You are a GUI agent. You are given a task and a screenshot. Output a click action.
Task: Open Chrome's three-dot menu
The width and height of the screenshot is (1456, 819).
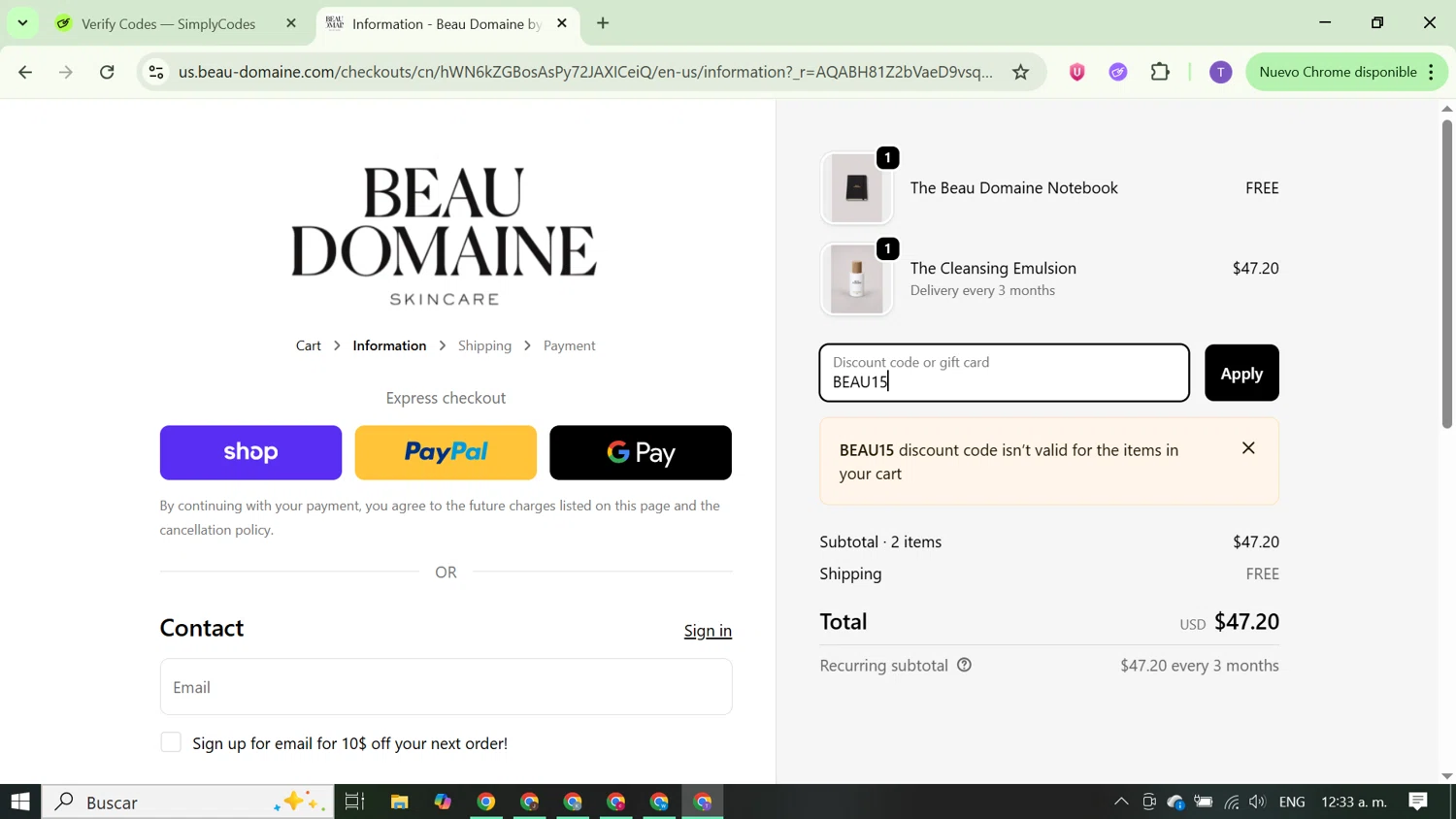click(1431, 72)
